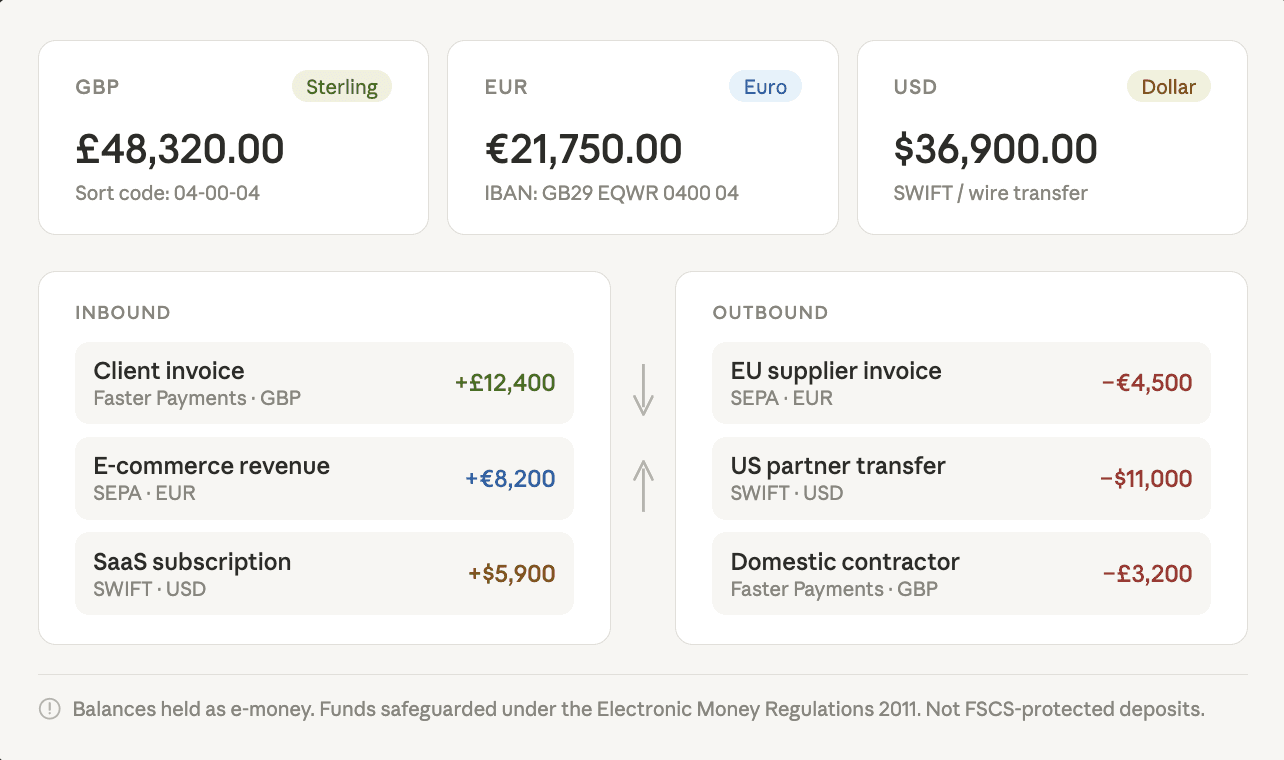
Task: Toggle the Sterling badge on the GBP card
Action: pos(341,86)
